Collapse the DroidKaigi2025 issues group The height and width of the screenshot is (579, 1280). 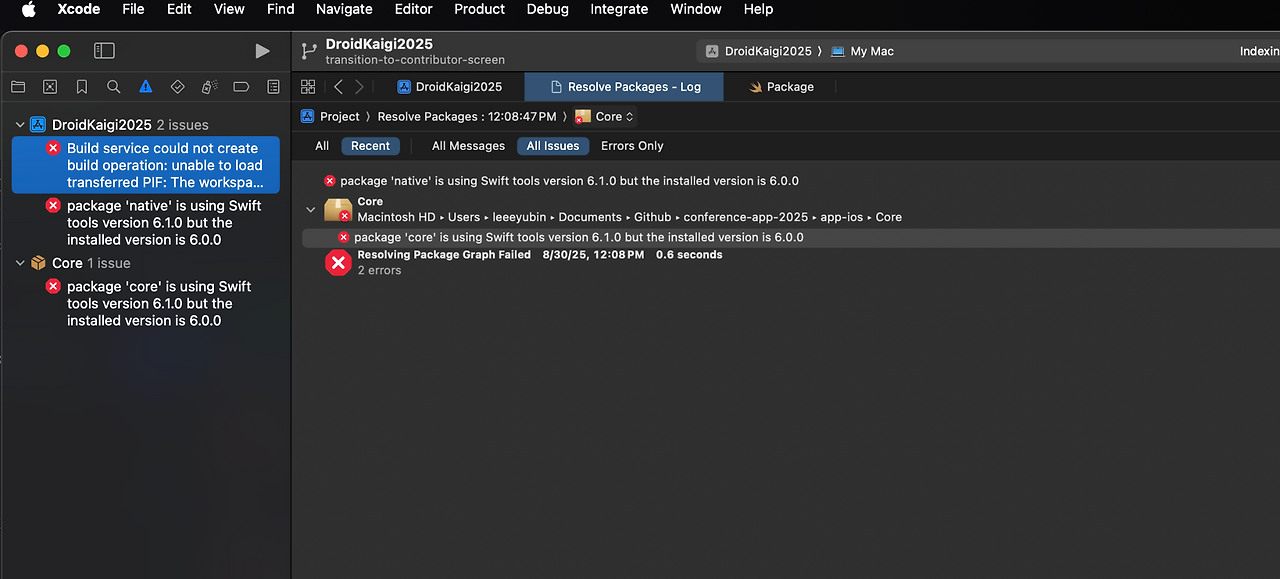(x=20, y=125)
